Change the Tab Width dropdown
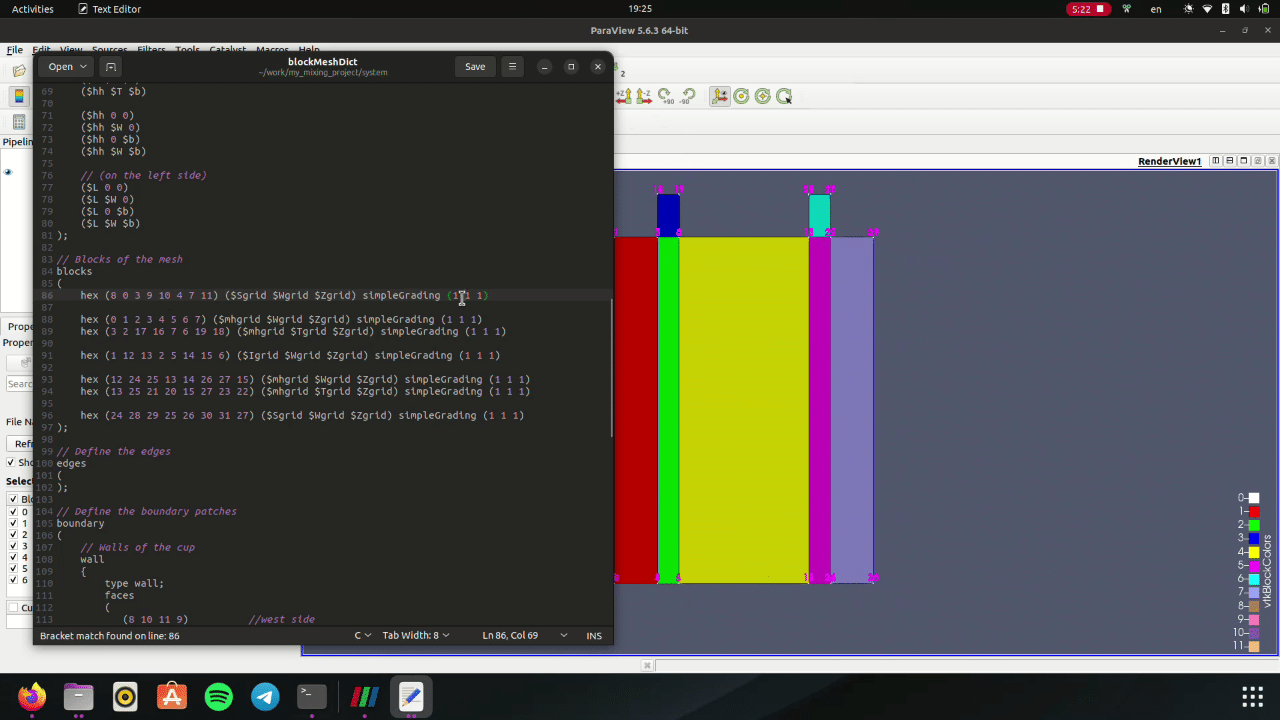This screenshot has width=1280, height=720. pos(416,635)
